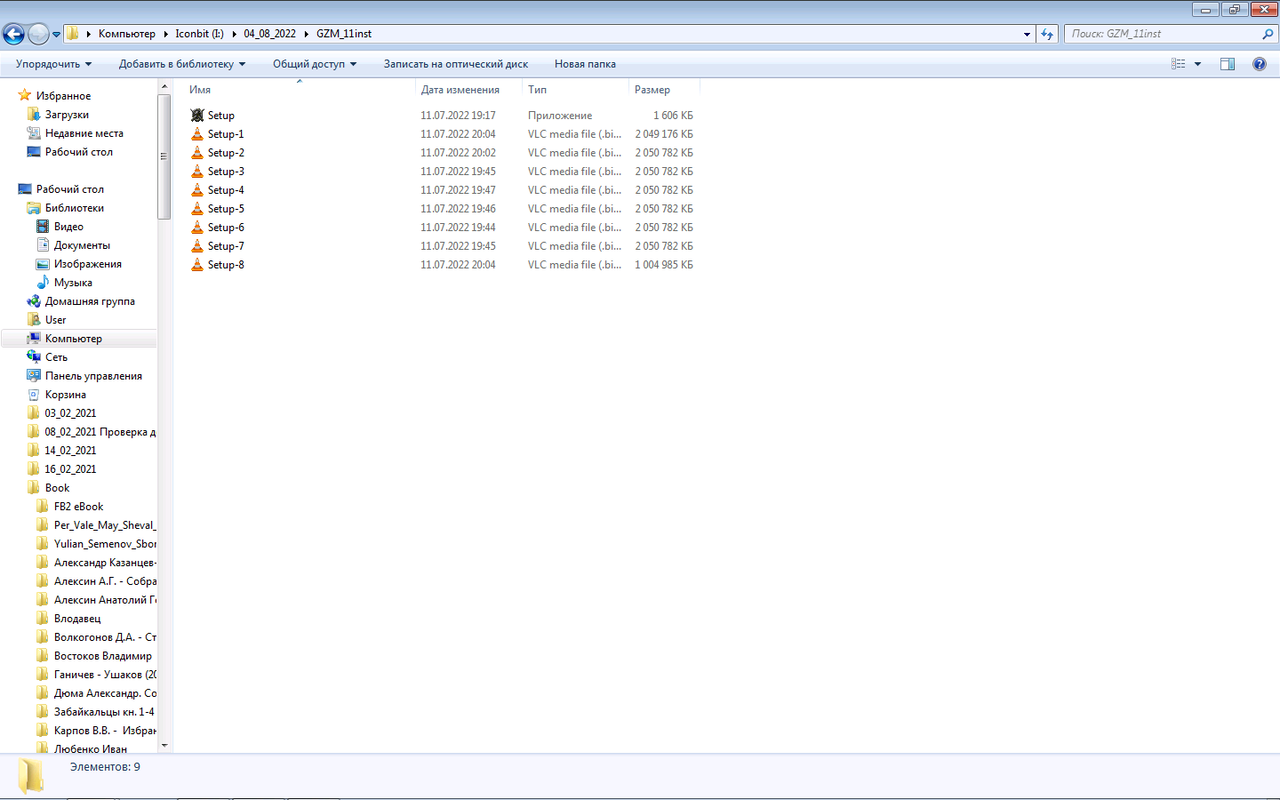The width and height of the screenshot is (1280, 800).
Task: Select the Setup-8 VLC cone icon
Action: (197, 265)
